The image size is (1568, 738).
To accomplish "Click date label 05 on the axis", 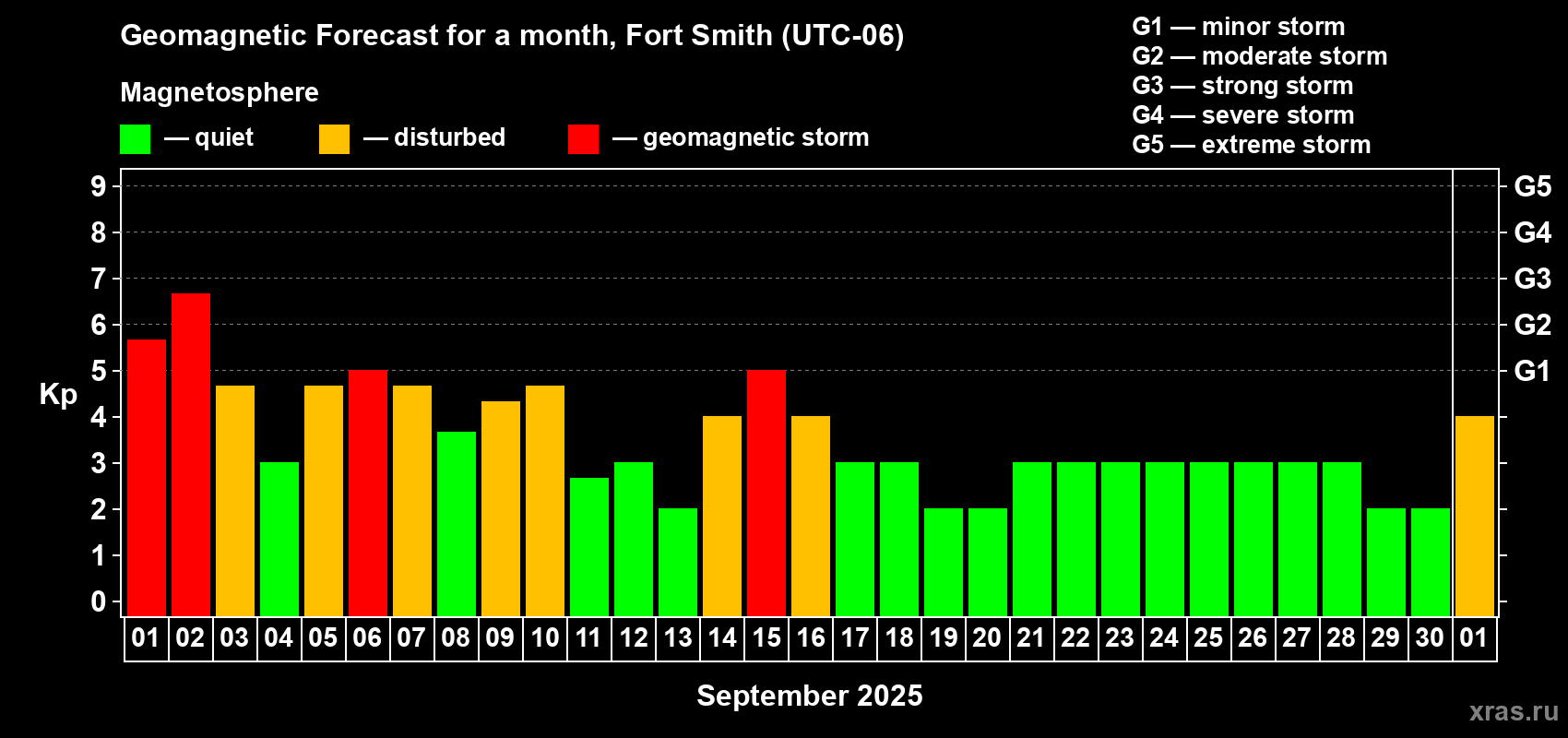I will [323, 638].
